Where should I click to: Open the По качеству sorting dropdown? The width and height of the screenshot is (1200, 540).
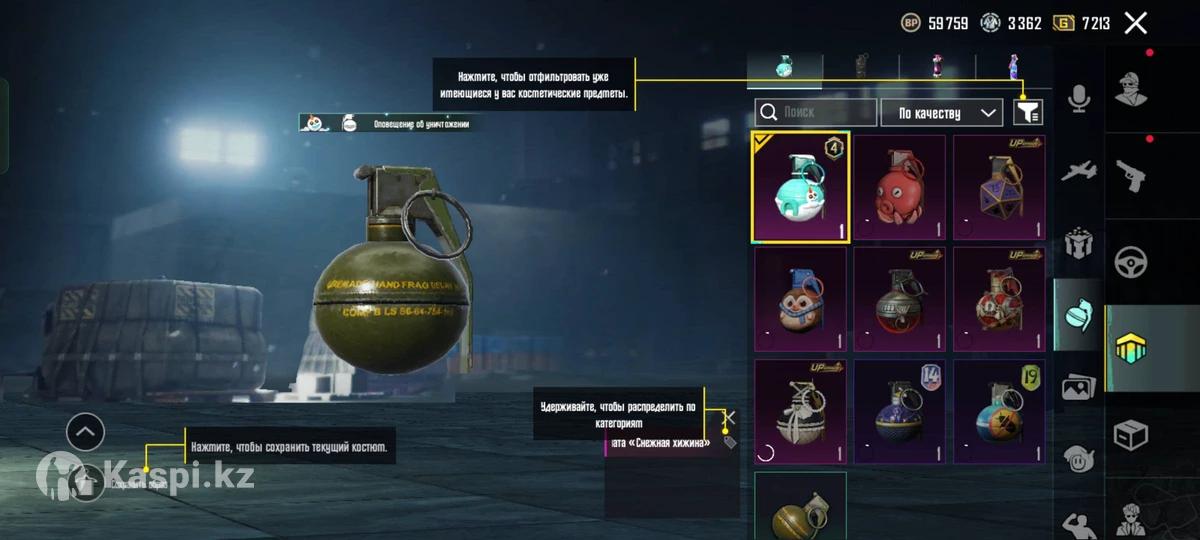(943, 113)
